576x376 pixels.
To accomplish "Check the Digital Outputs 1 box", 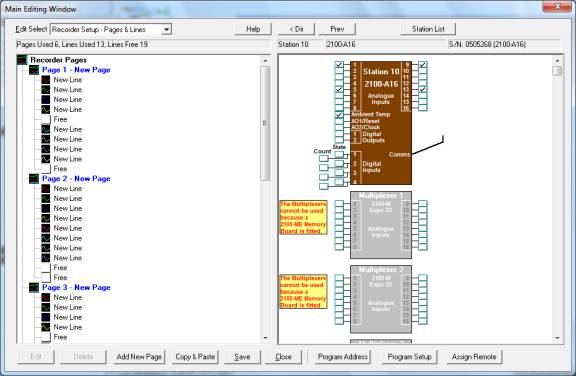I will [x=339, y=134].
